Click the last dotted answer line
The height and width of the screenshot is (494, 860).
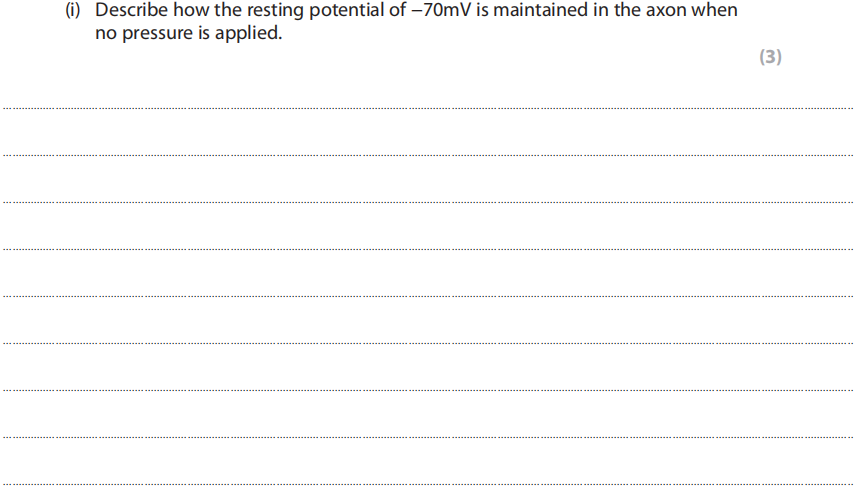click(x=428, y=484)
